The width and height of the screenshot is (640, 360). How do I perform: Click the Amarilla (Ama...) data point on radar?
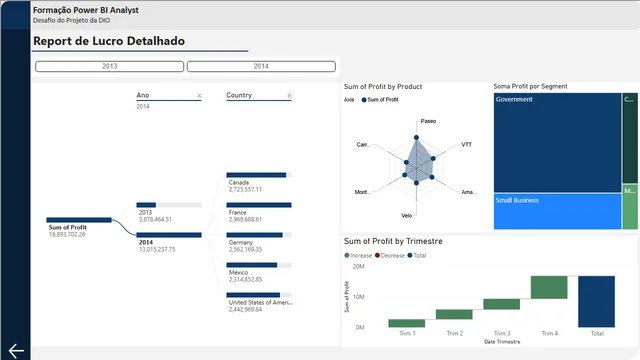432,177
